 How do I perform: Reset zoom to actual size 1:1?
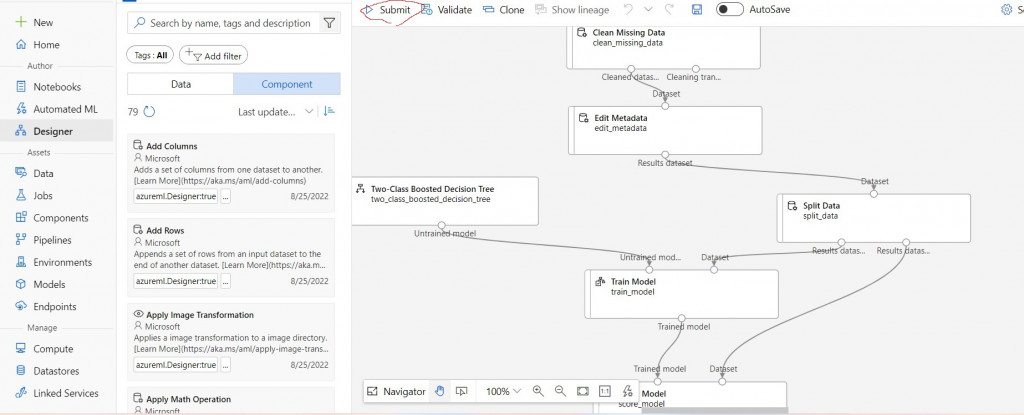(605, 391)
